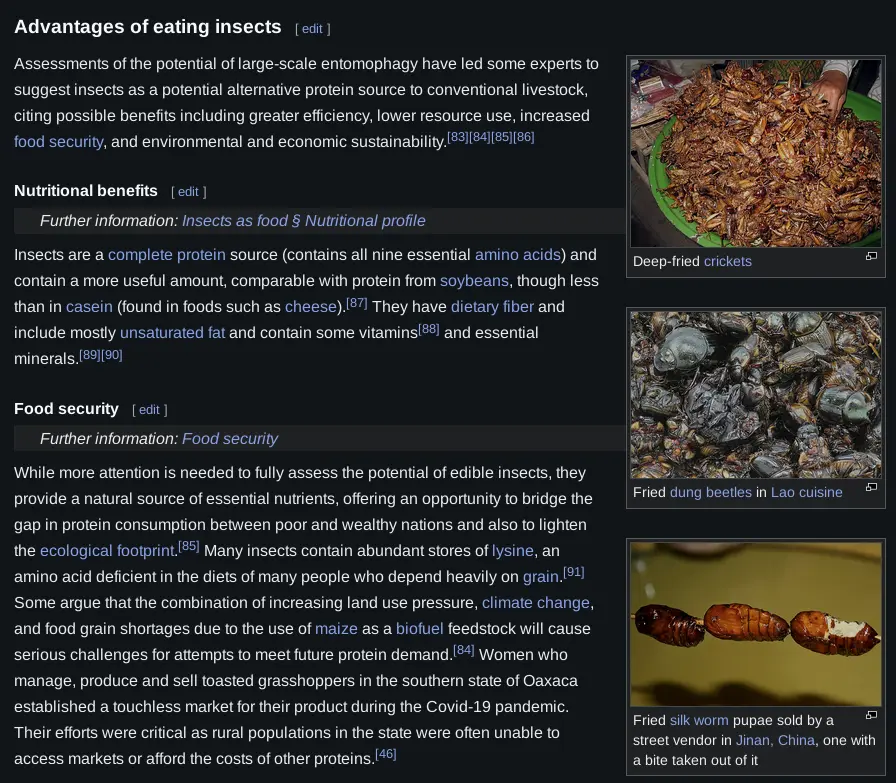Follow the climate change link
The height and width of the screenshot is (783, 896).
click(536, 602)
